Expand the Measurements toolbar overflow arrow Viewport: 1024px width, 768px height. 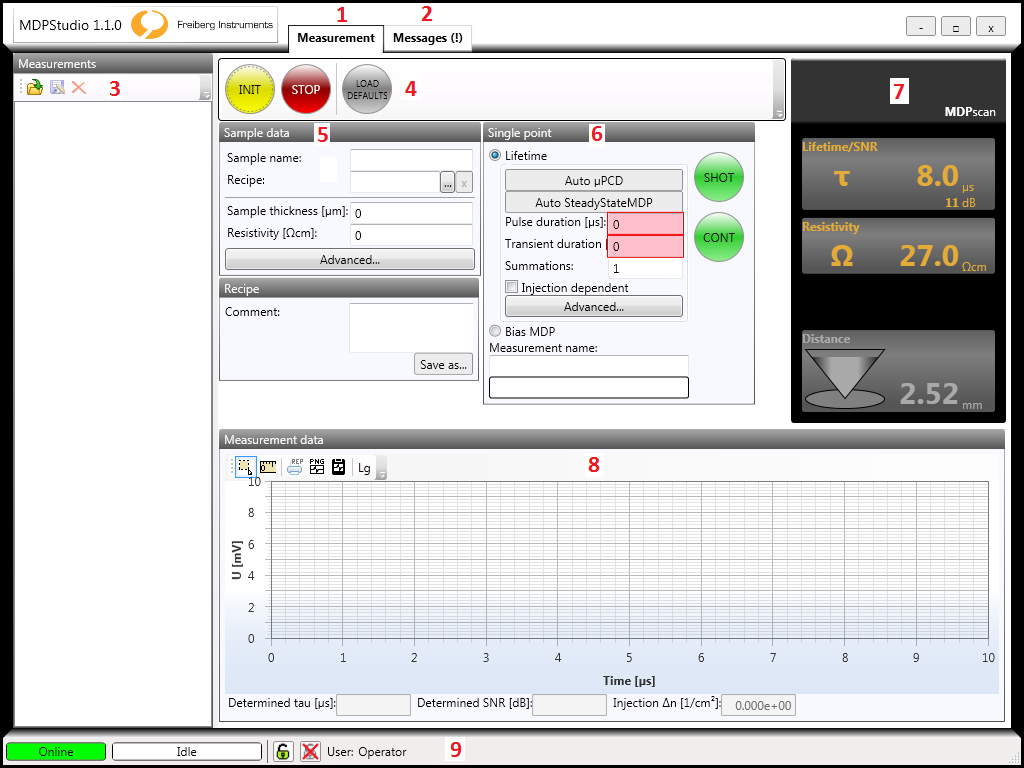tap(205, 93)
